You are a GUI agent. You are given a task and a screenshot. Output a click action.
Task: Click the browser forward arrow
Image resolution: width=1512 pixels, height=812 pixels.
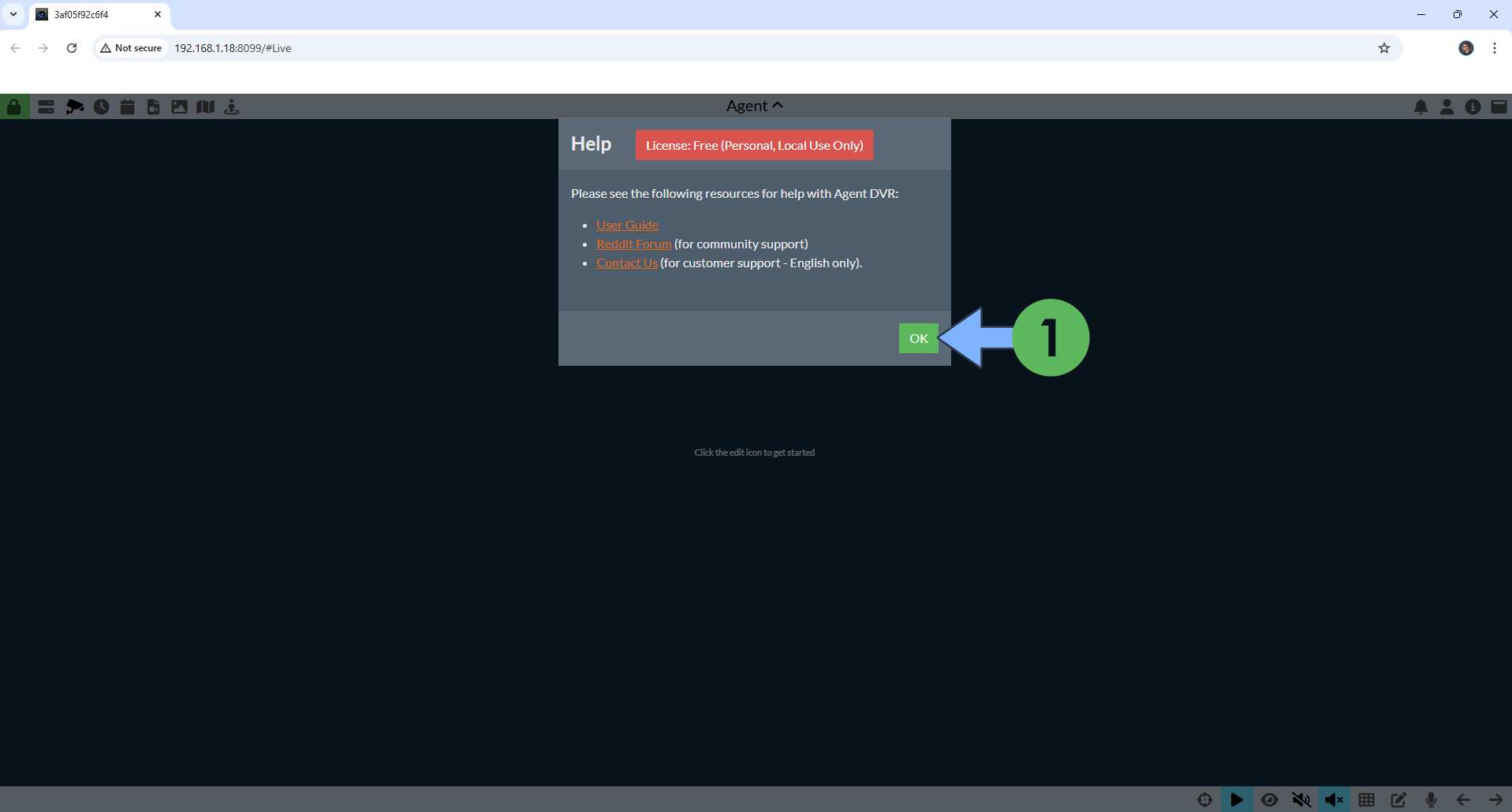pyautogui.click(x=43, y=48)
